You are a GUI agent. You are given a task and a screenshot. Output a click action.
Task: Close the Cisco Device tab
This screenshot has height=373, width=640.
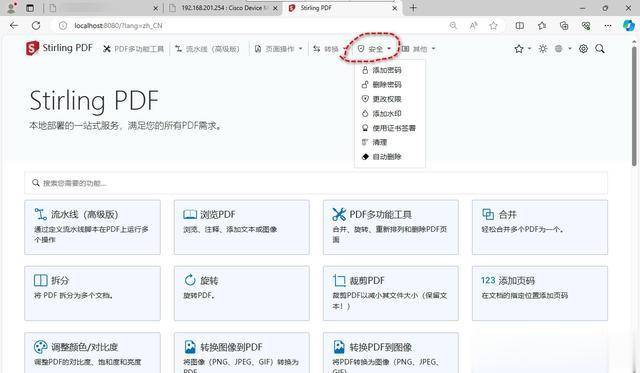coord(276,8)
